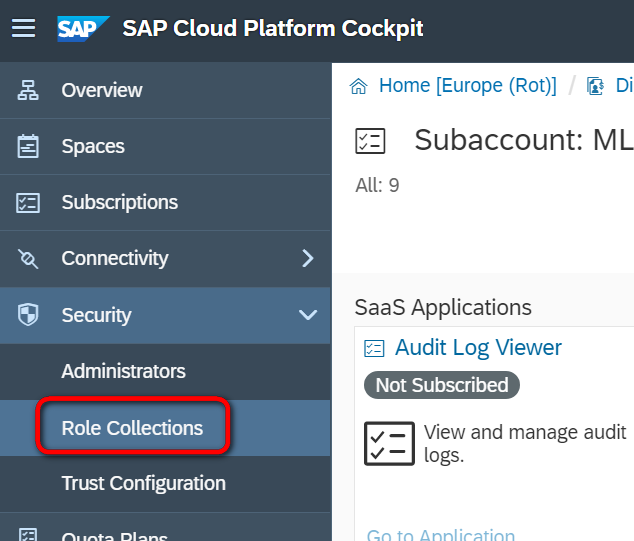This screenshot has height=541, width=634.
Task: Select Role Collections under Security
Action: click(132, 428)
